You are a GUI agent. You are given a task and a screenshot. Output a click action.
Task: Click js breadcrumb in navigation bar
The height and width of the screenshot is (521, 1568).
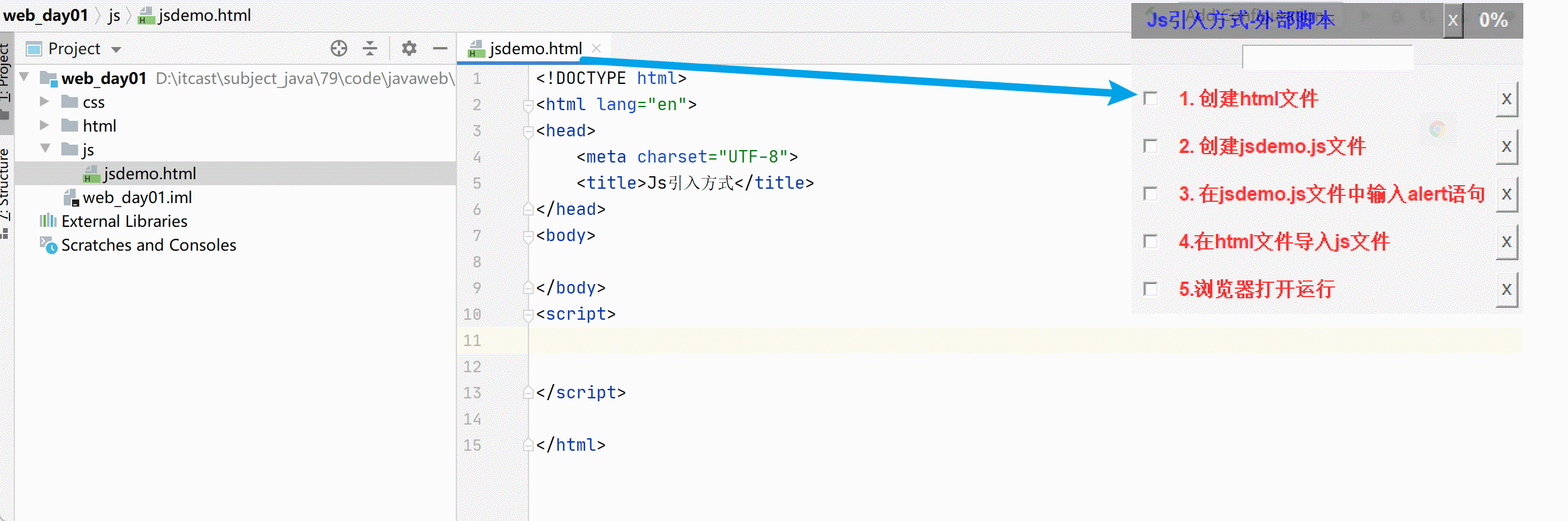[x=114, y=15]
